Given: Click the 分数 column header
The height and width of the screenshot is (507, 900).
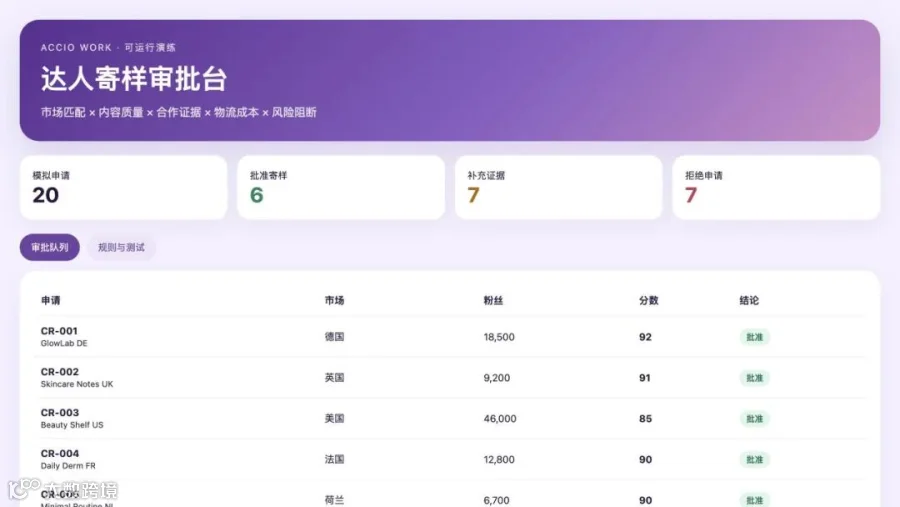Looking at the screenshot, I should (649, 300).
